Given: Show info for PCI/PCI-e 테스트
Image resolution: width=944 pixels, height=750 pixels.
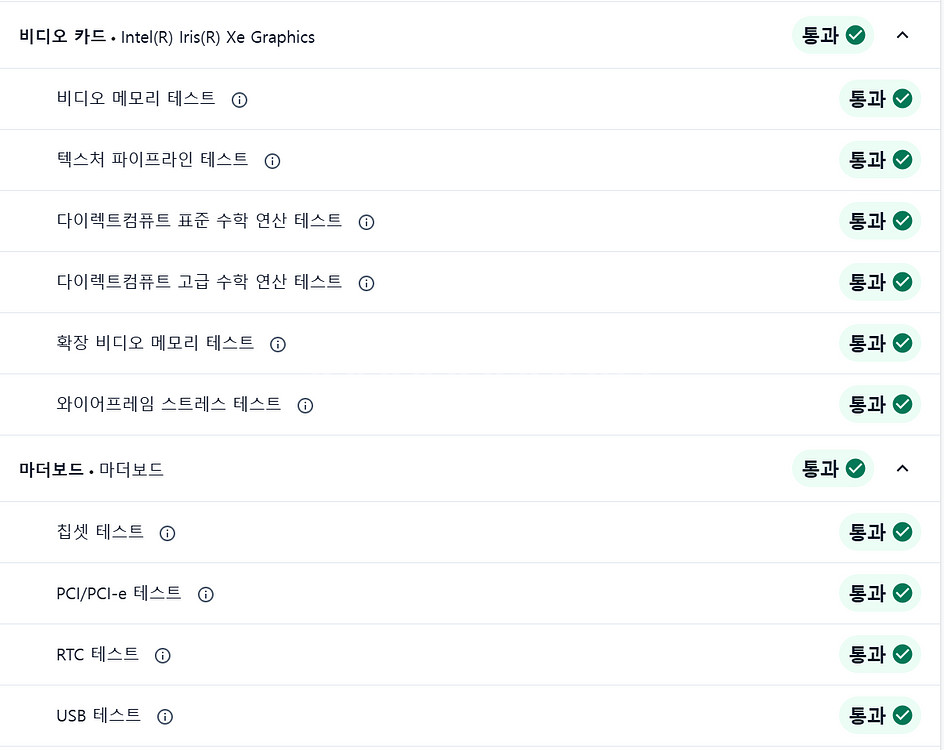Looking at the screenshot, I should tap(206, 595).
